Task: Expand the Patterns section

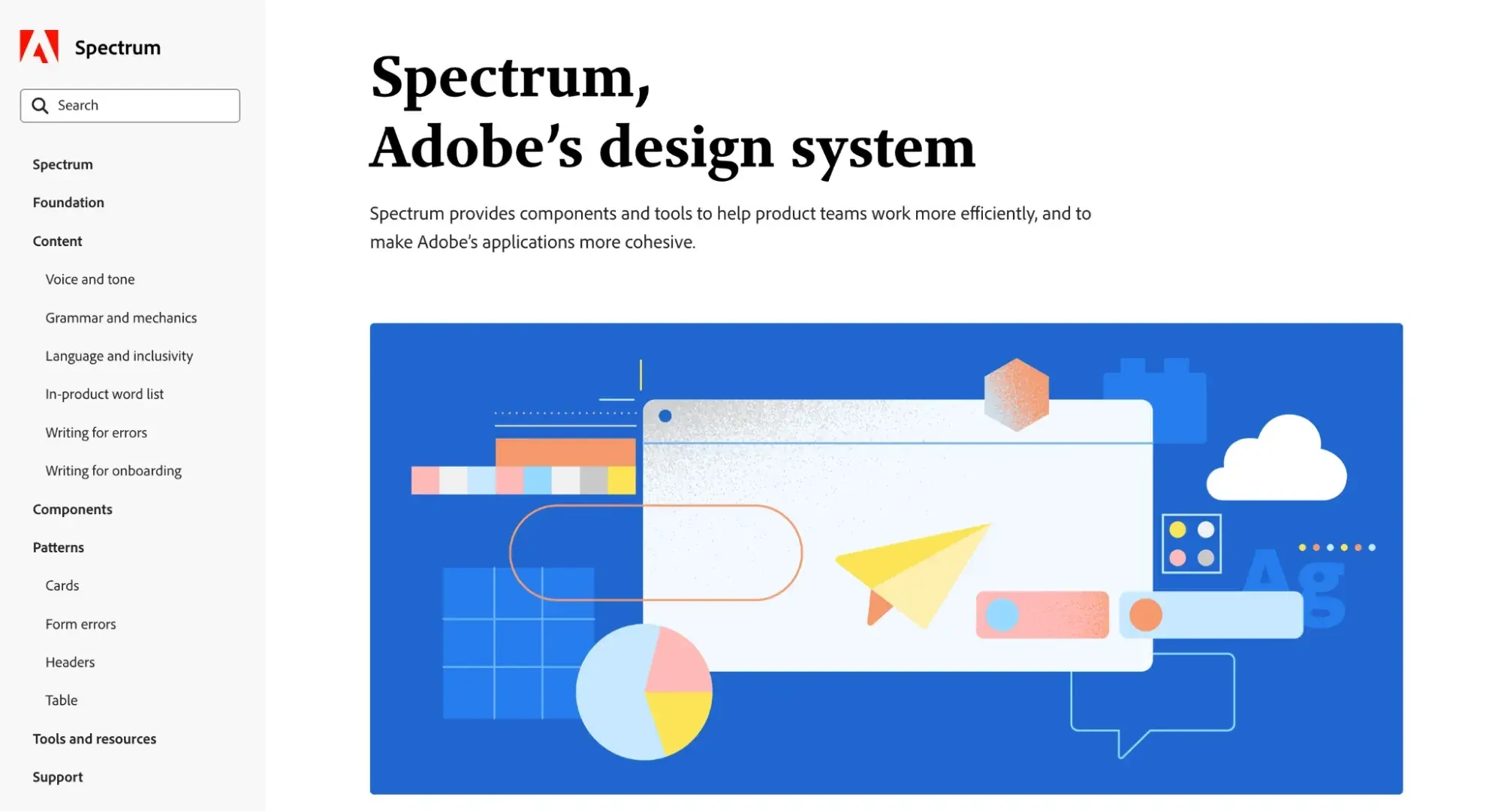Action: (58, 547)
